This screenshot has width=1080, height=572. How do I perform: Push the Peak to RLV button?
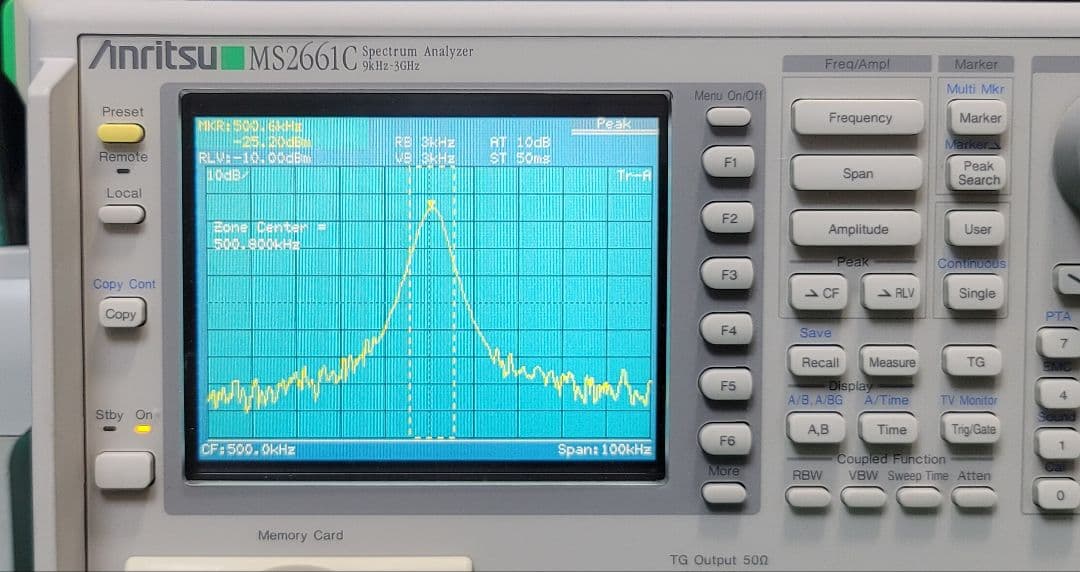[x=891, y=293]
